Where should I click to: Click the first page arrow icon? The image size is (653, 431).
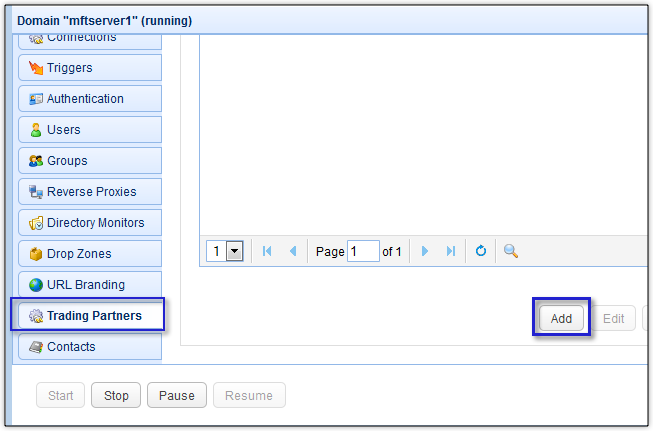(x=267, y=251)
